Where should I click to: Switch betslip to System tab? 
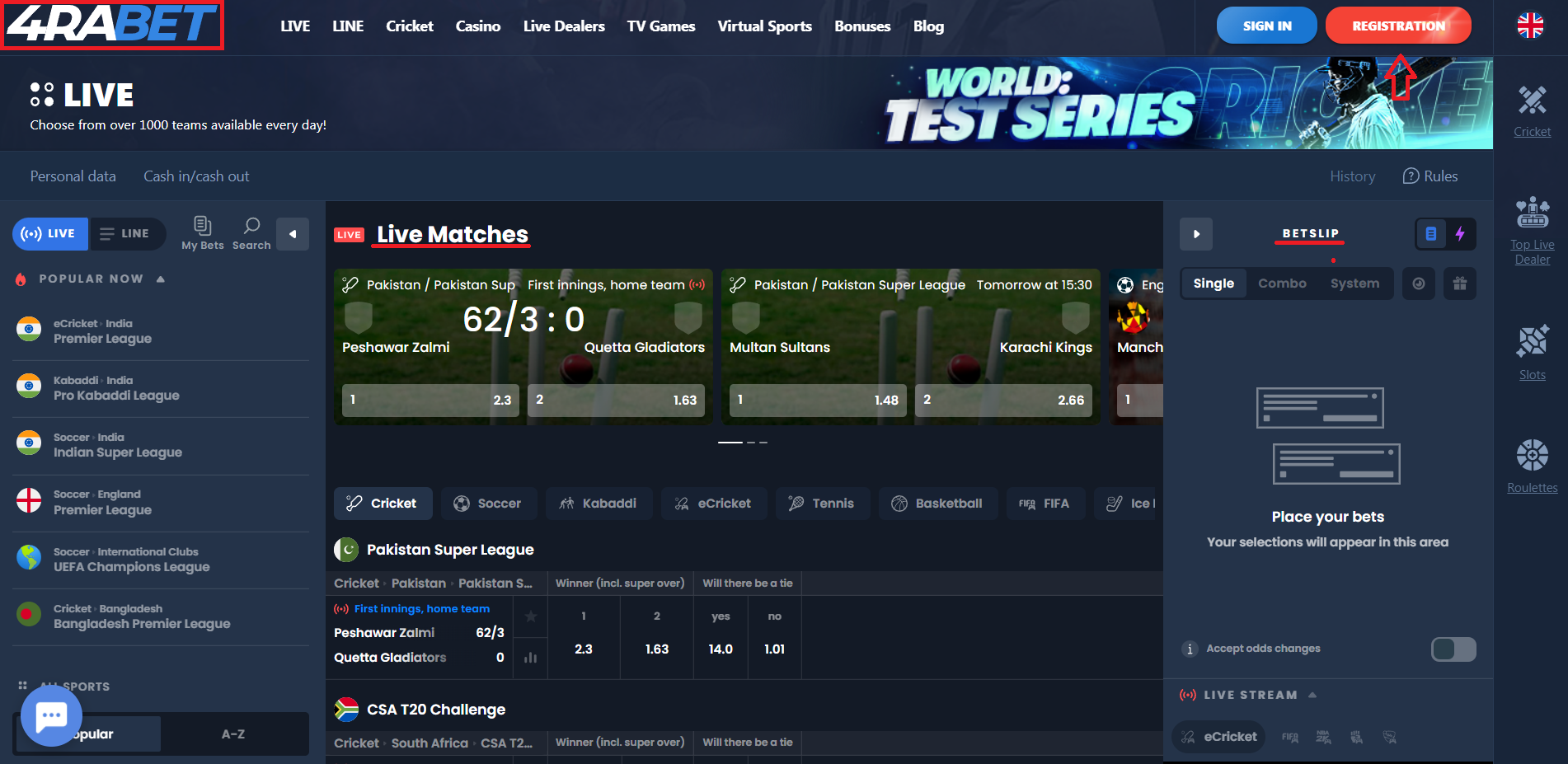point(1354,284)
